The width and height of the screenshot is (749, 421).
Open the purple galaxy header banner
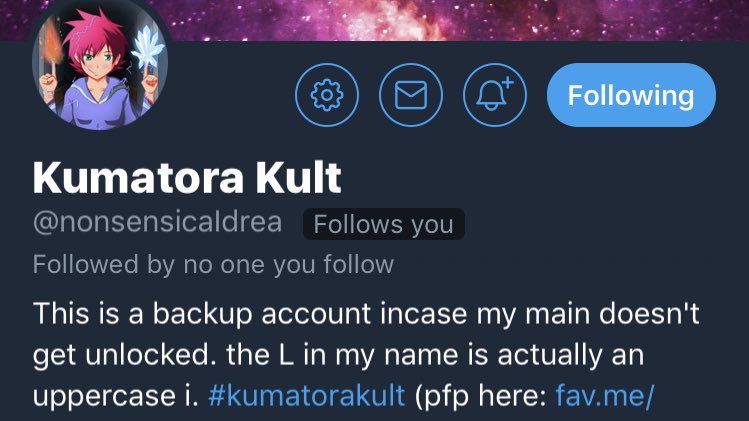[x=459, y=20]
